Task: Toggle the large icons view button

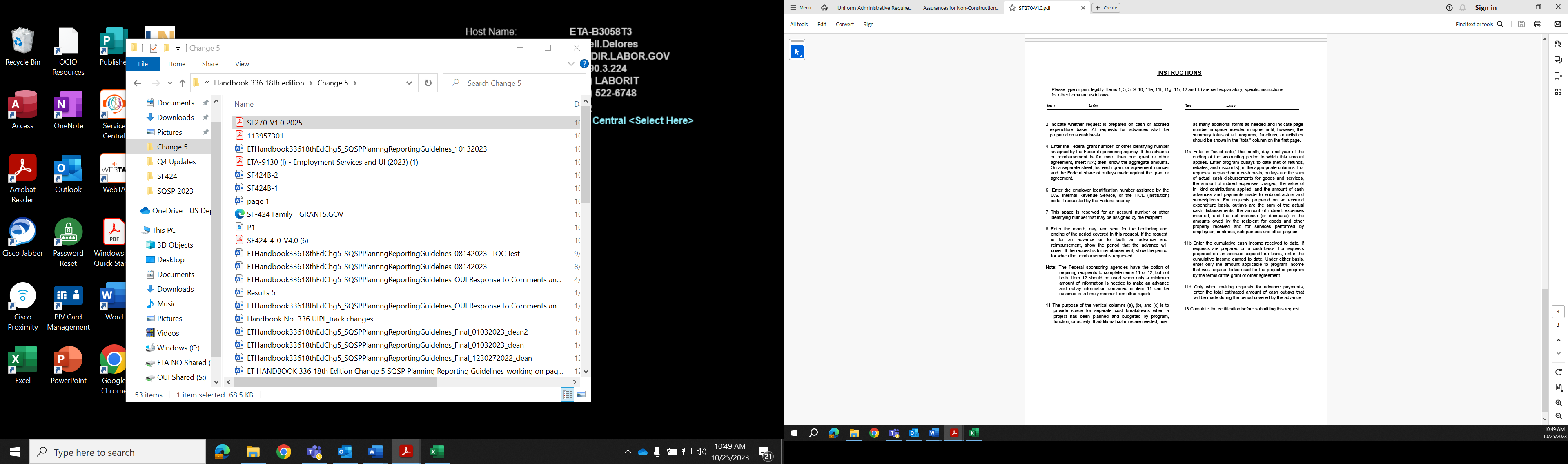Action: tap(581, 395)
